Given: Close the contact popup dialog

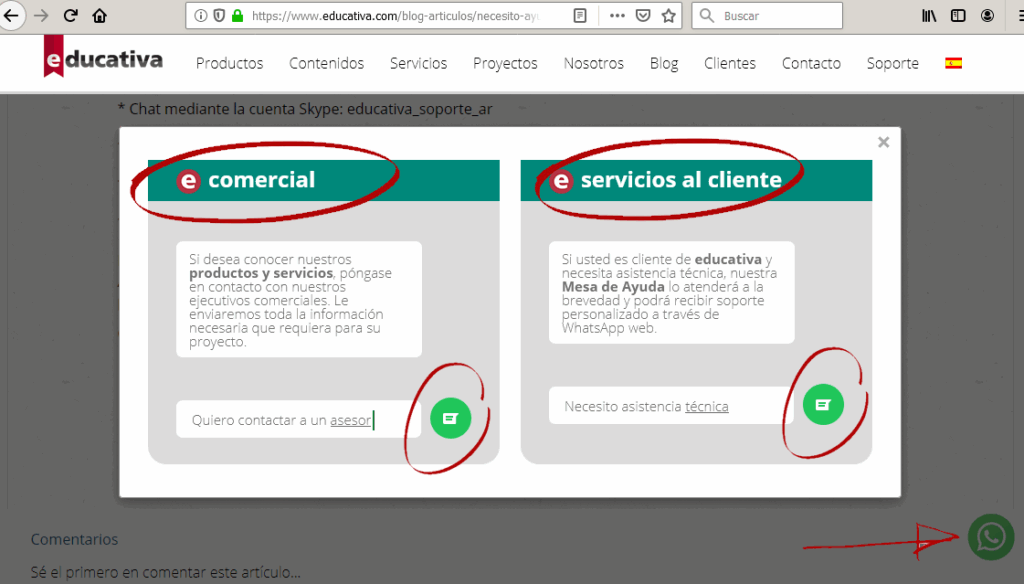Looking at the screenshot, I should tap(883, 142).
